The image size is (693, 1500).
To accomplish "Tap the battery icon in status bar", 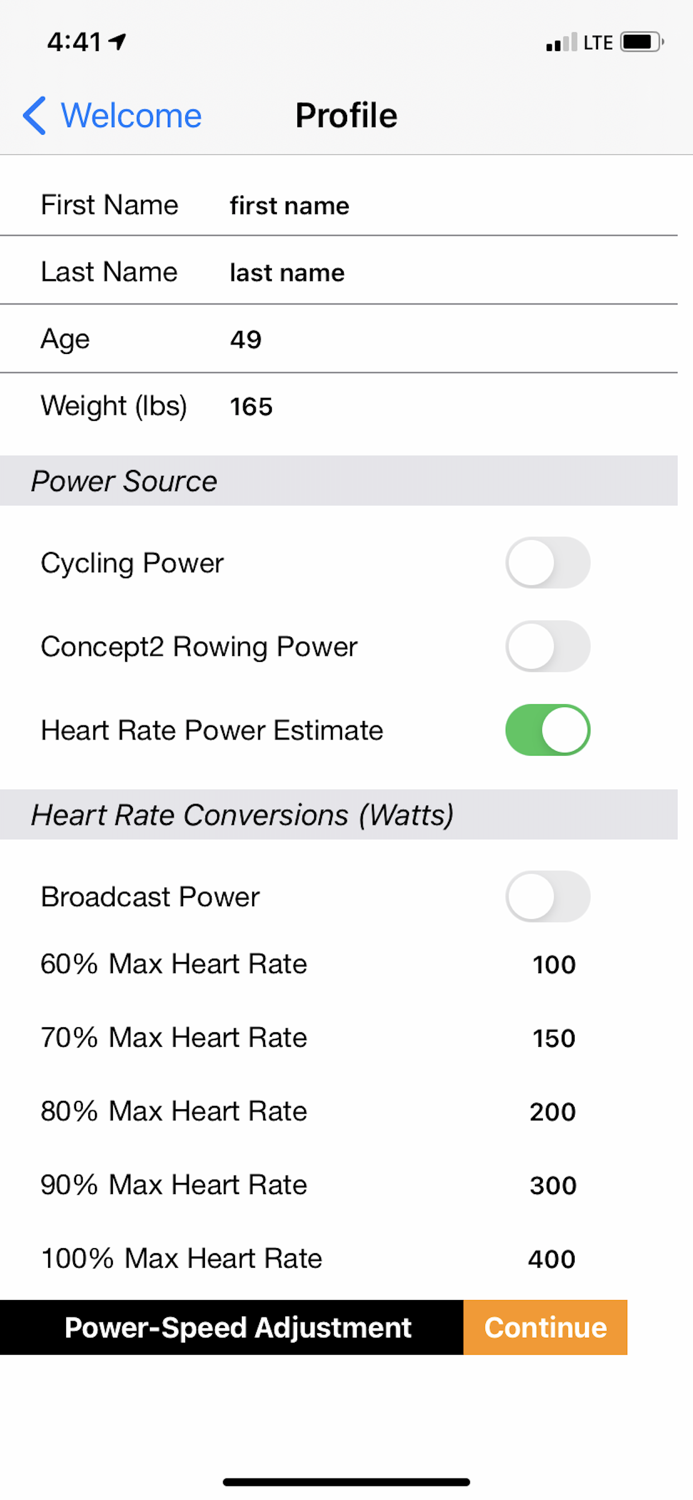I will coord(640,43).
